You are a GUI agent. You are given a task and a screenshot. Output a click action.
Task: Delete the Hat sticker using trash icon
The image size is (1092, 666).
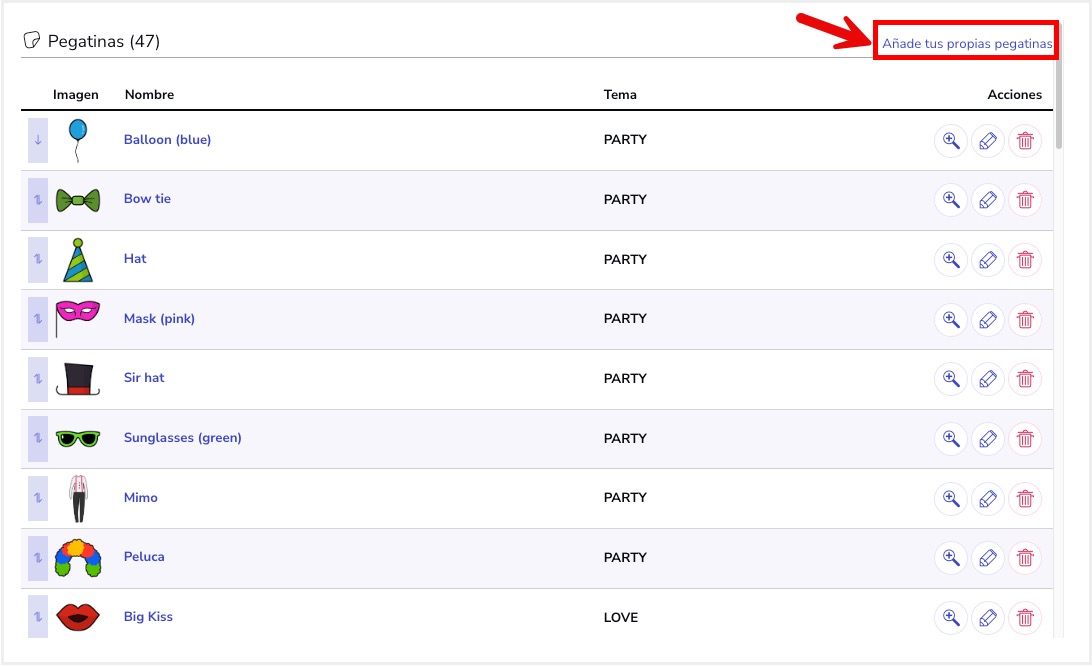click(1025, 261)
